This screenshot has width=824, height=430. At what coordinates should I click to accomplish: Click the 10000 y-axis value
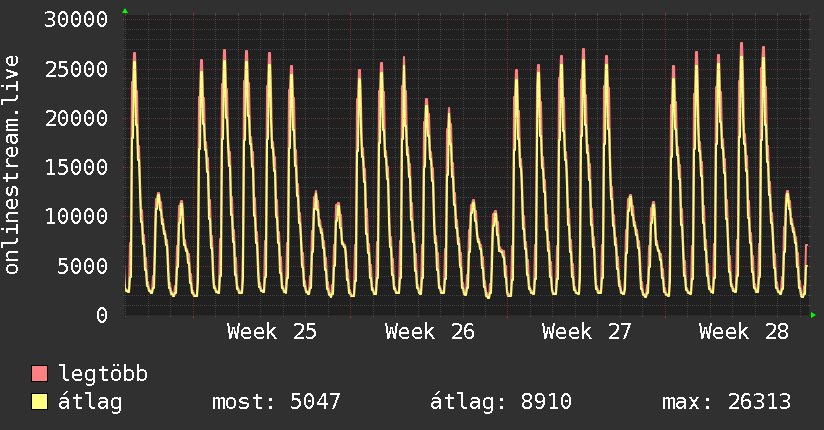pyautogui.click(x=76, y=216)
